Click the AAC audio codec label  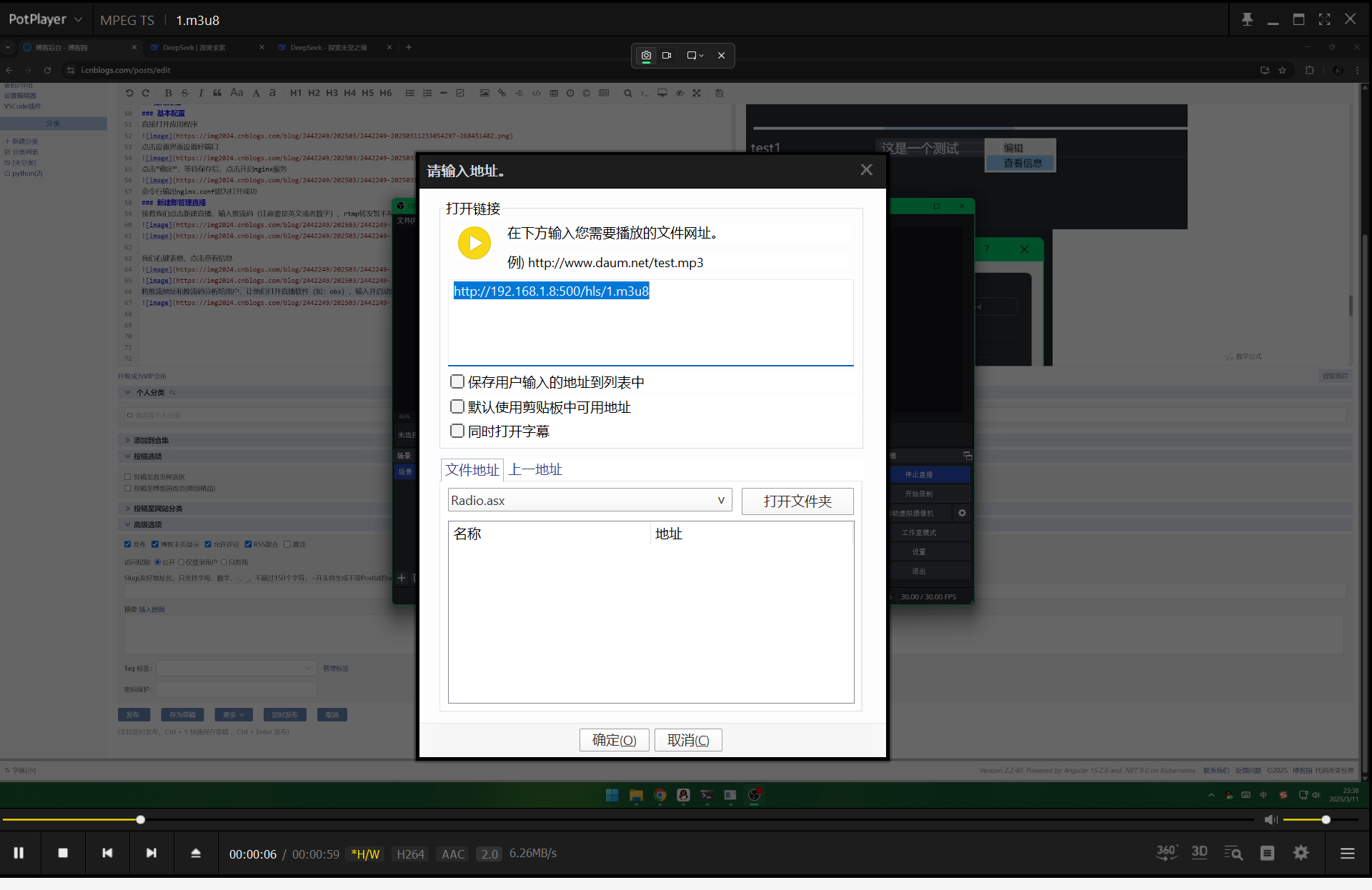[x=453, y=854]
